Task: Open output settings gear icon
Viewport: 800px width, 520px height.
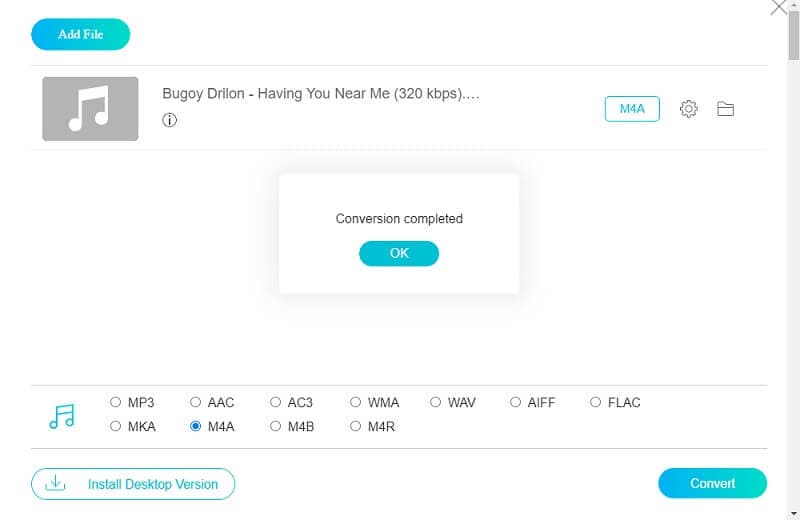Action: click(688, 109)
